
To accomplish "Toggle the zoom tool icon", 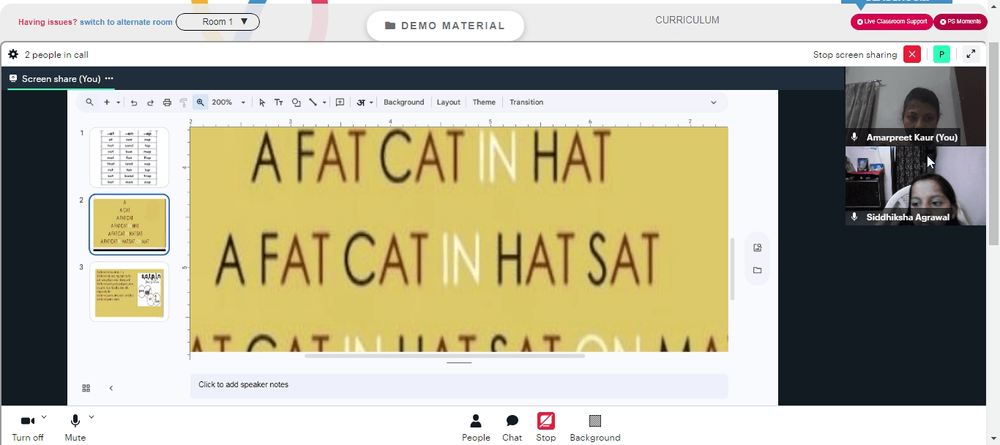I will pyautogui.click(x=200, y=102).
